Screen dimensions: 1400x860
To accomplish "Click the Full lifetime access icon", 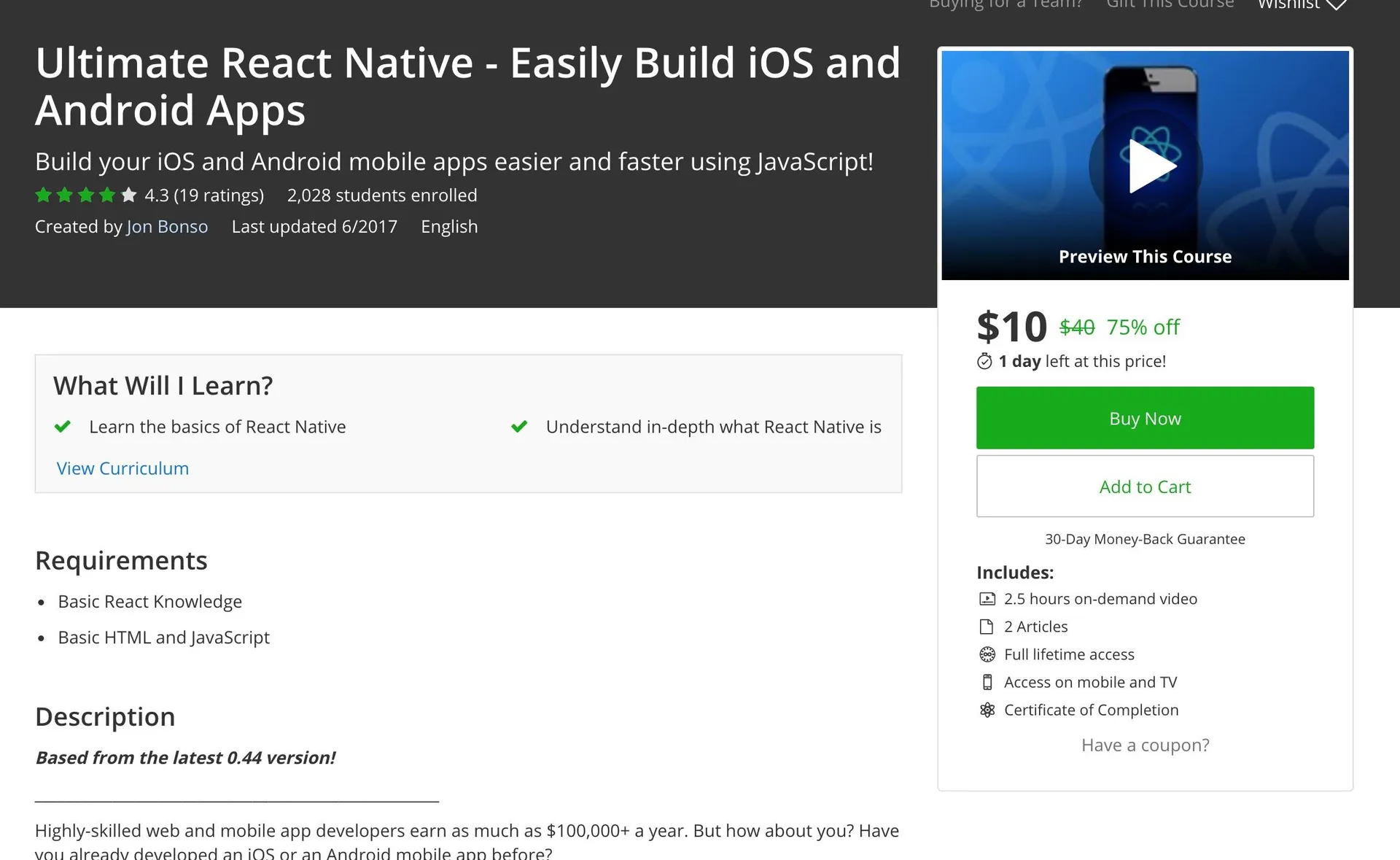I will [x=987, y=654].
